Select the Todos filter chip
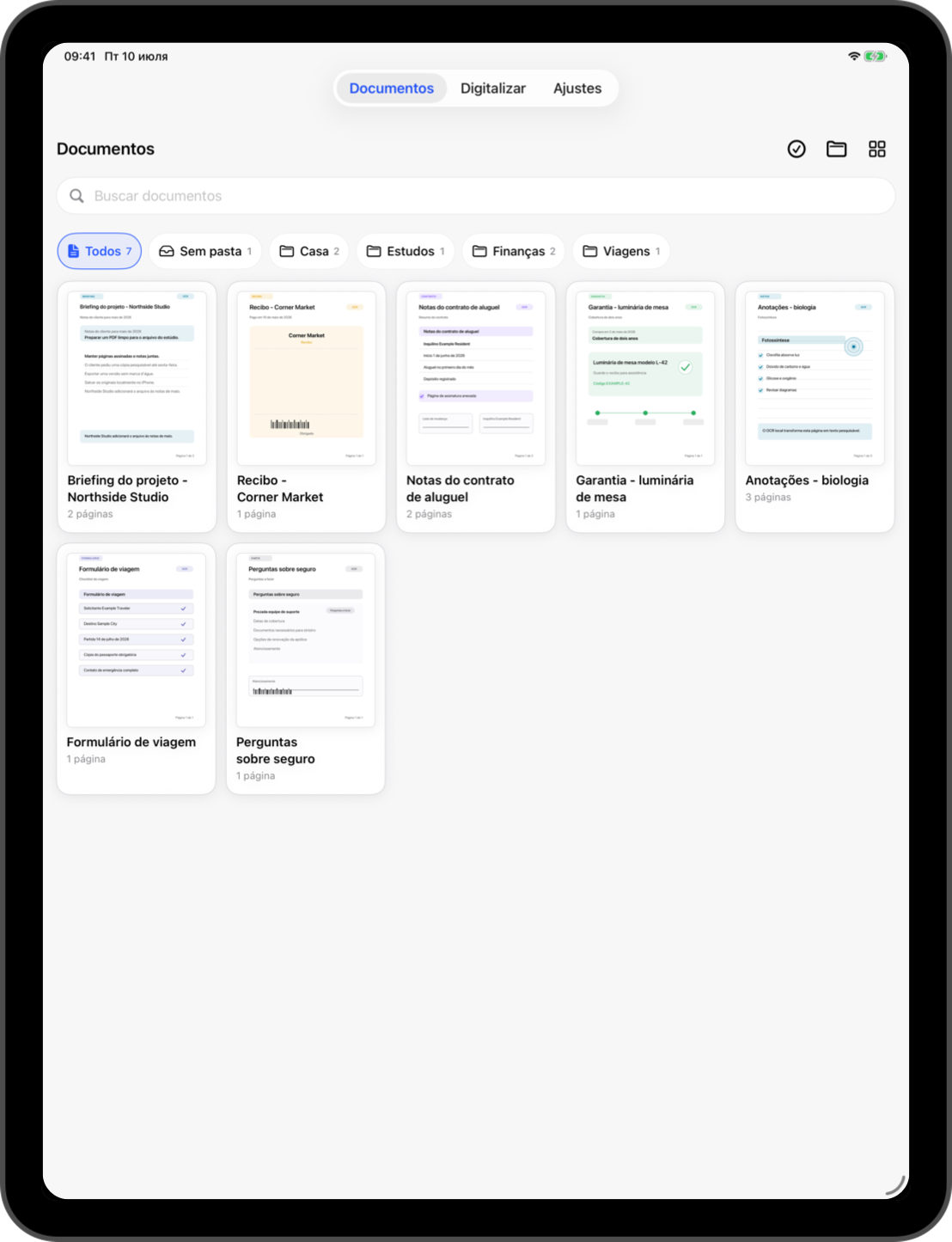The image size is (952, 1242). tap(100, 251)
